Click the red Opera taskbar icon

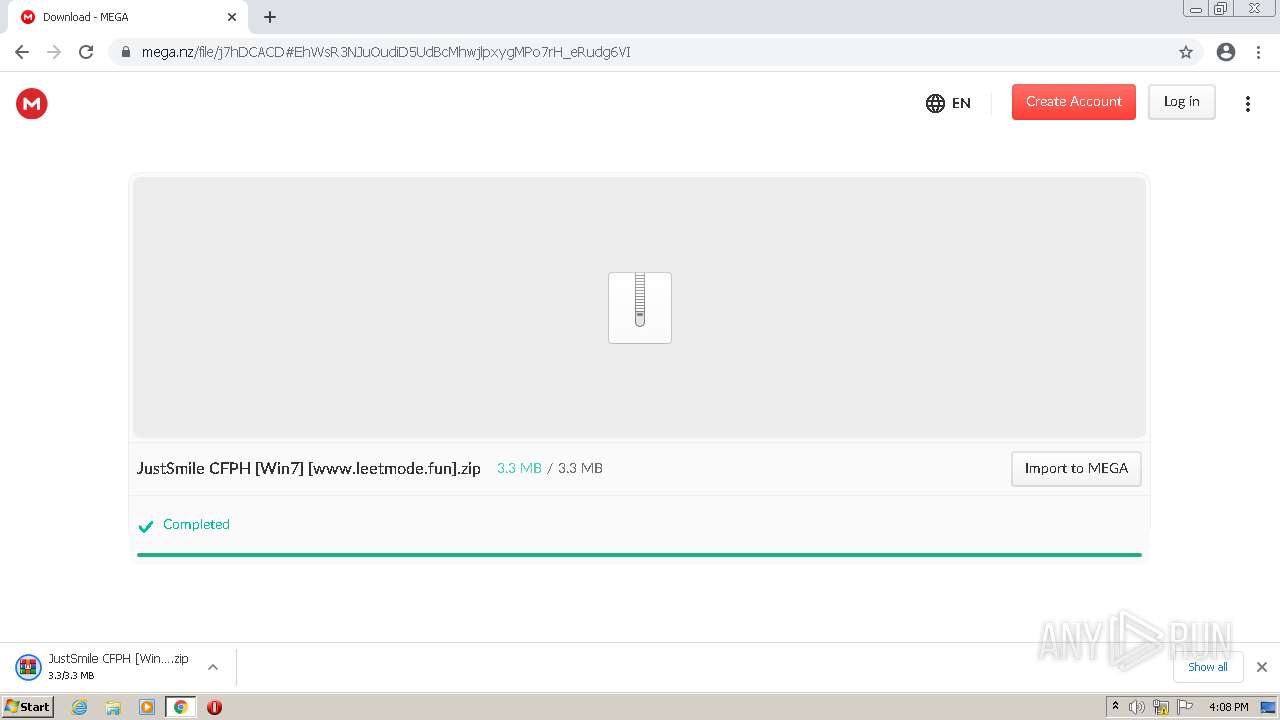coord(214,707)
